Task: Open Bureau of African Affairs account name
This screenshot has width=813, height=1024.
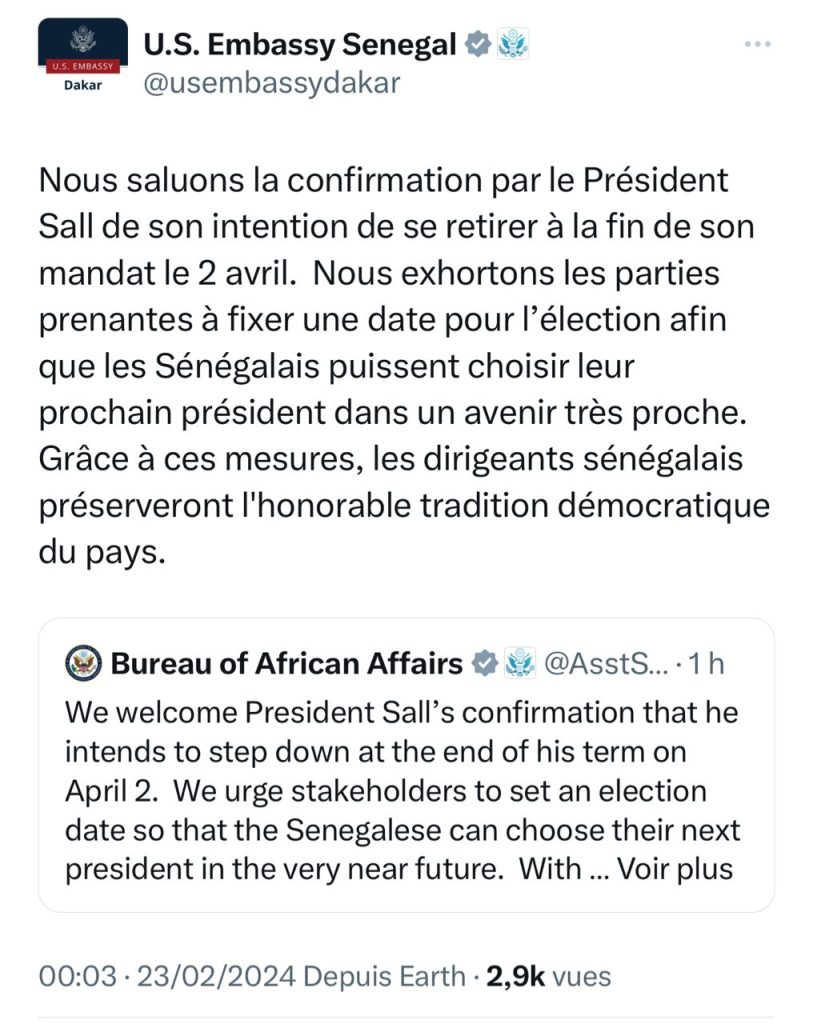Action: (x=287, y=664)
